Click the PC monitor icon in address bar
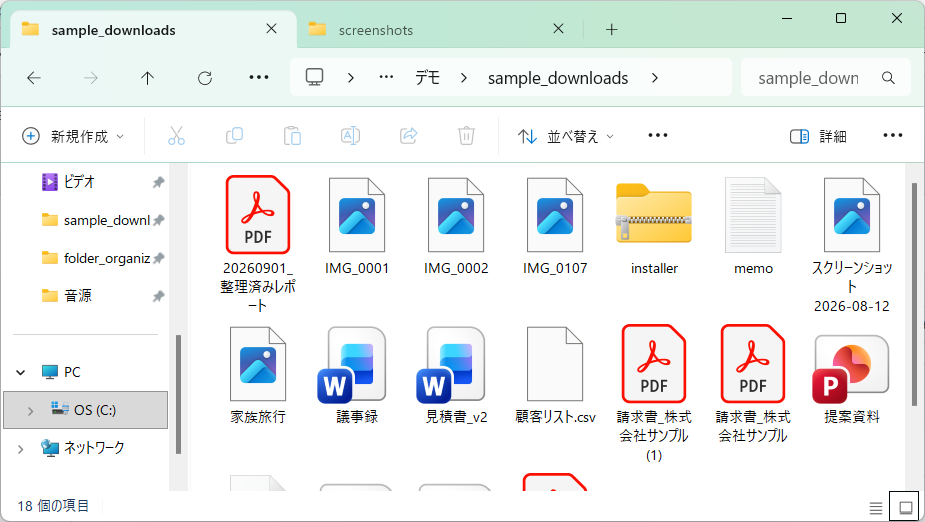Viewport: 925px width, 522px height. pos(314,77)
